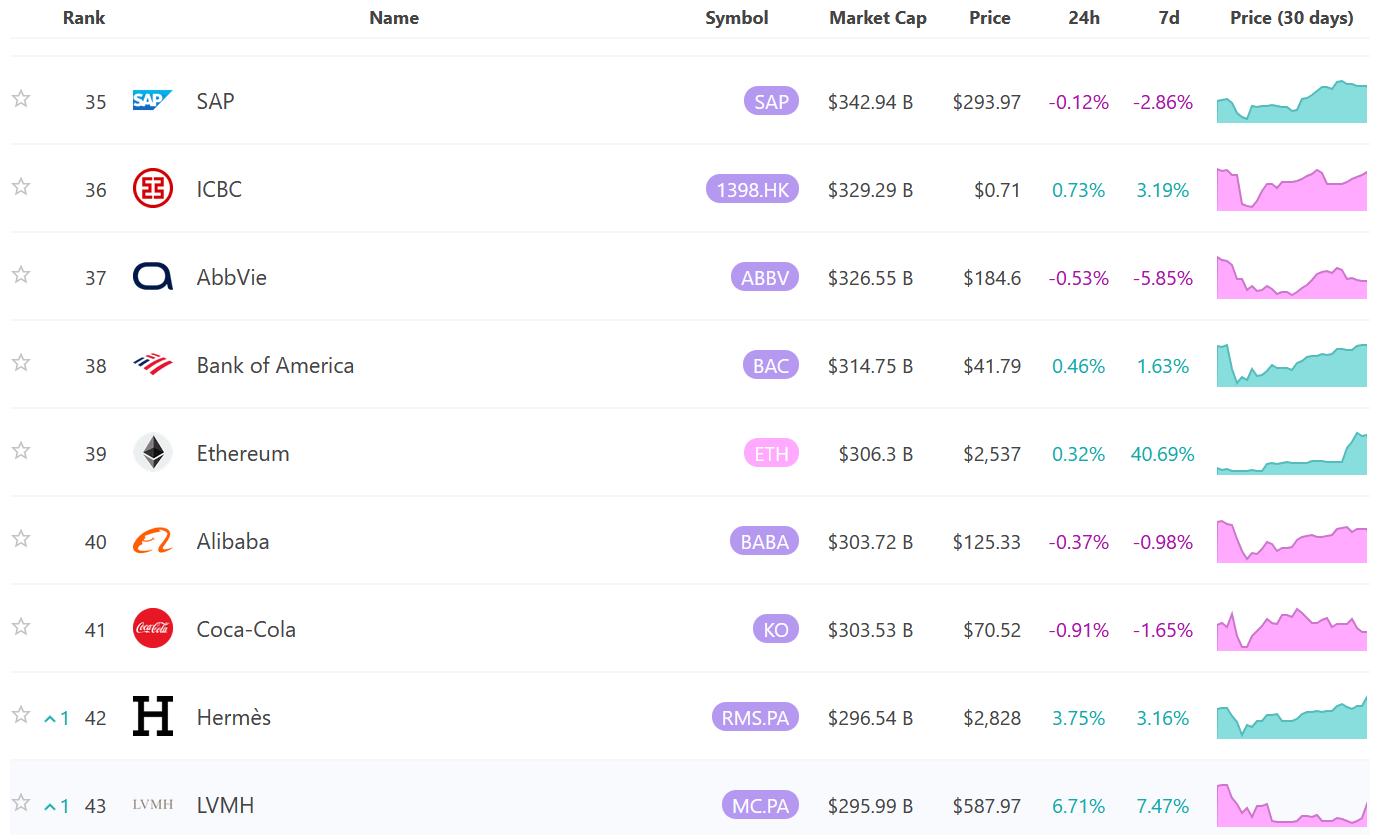Click the 1398.HK ticker badge
Screen dimensions: 1378x835
[x=752, y=189]
